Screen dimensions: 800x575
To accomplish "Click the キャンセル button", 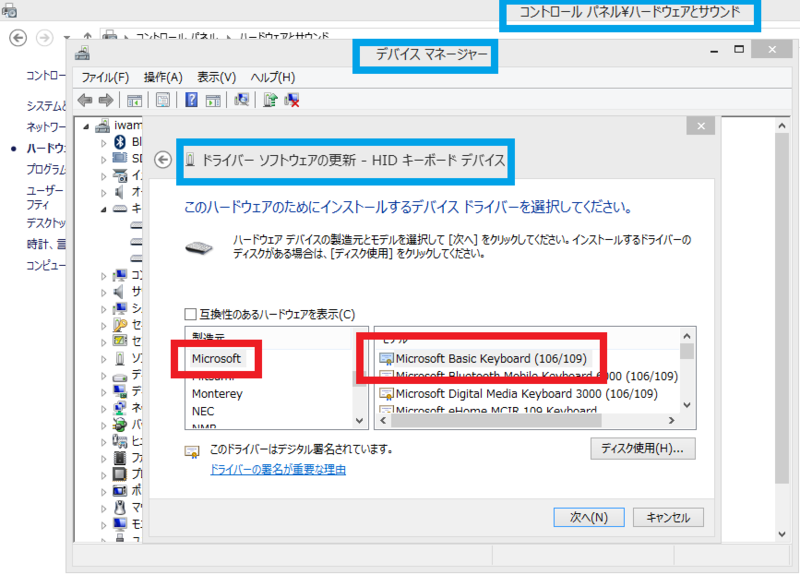I will point(668,517).
